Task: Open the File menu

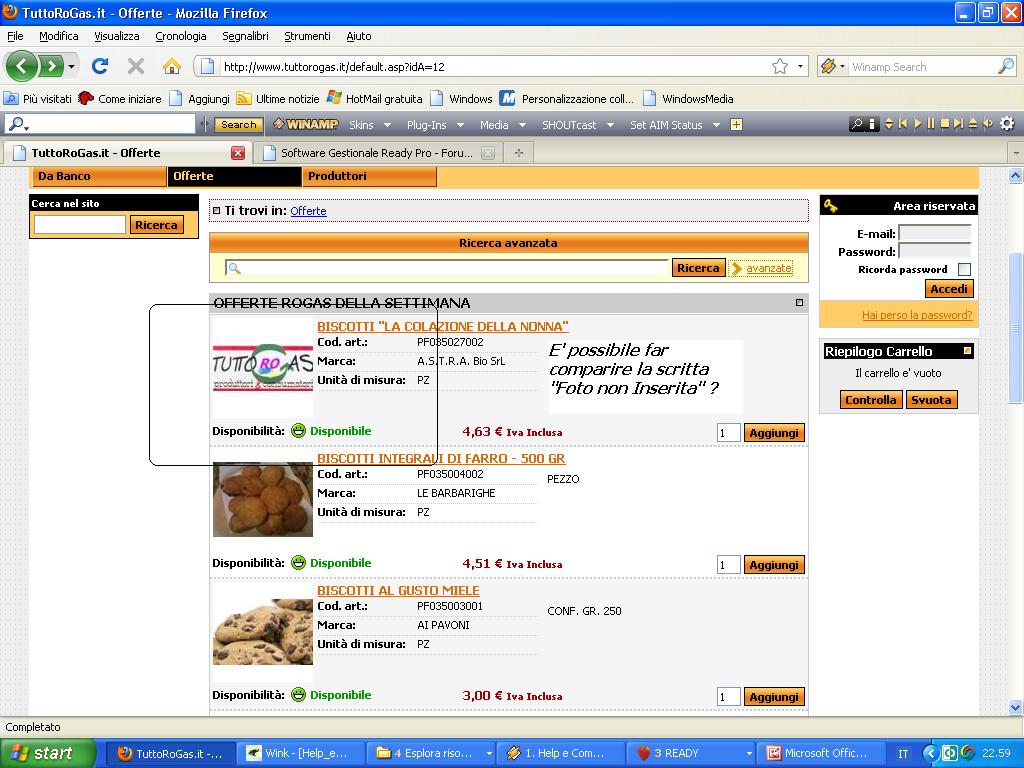Action: click(x=15, y=36)
